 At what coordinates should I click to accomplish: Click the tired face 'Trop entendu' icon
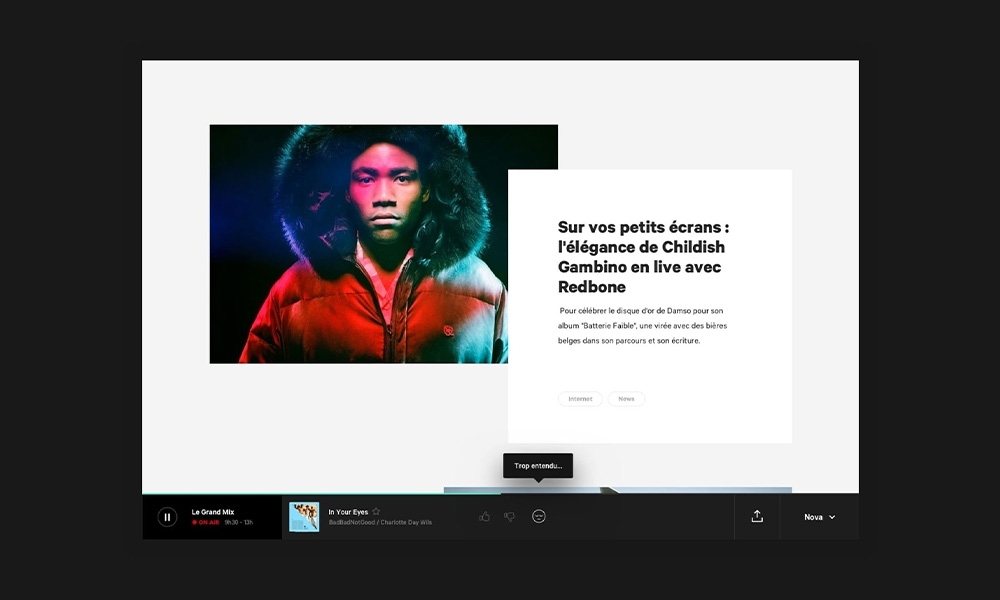[539, 516]
